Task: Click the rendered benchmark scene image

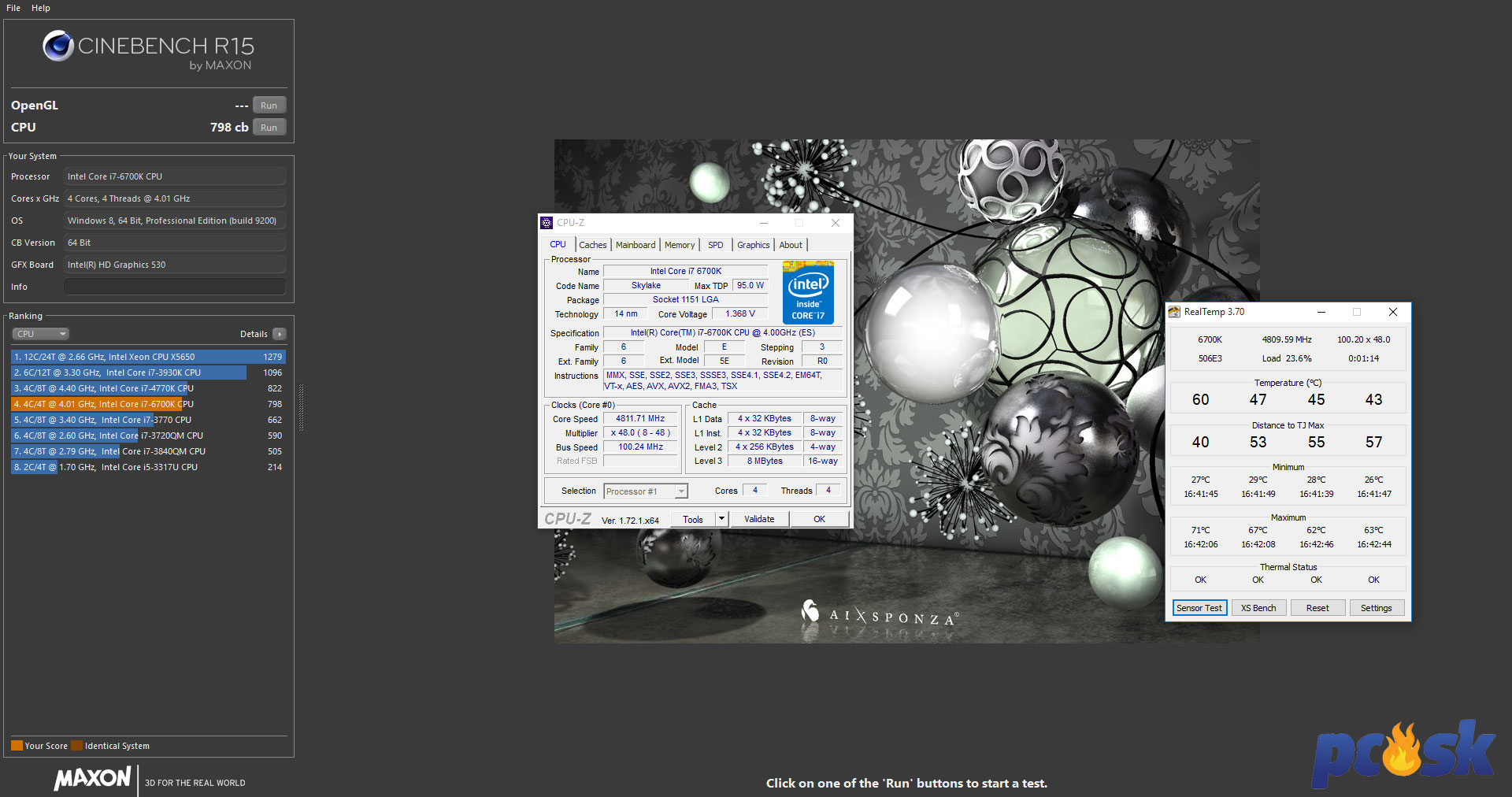Action: pyautogui.click(x=906, y=391)
